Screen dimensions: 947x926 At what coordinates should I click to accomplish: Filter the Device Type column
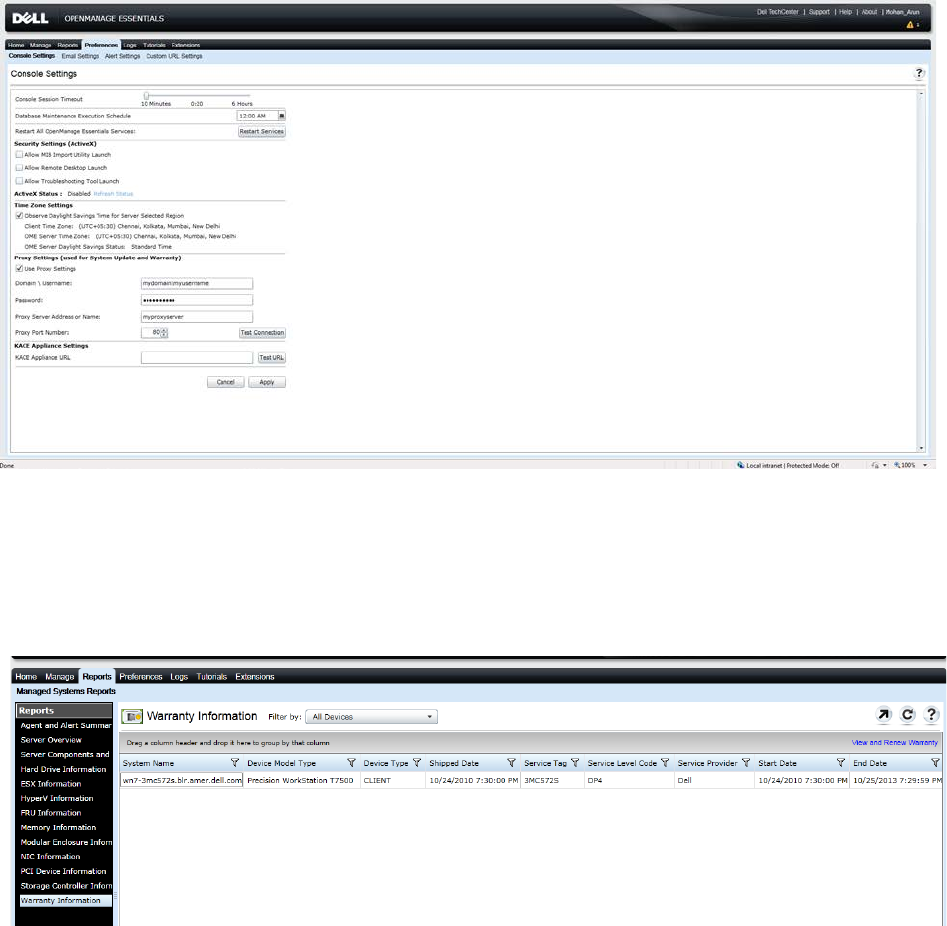click(417, 763)
